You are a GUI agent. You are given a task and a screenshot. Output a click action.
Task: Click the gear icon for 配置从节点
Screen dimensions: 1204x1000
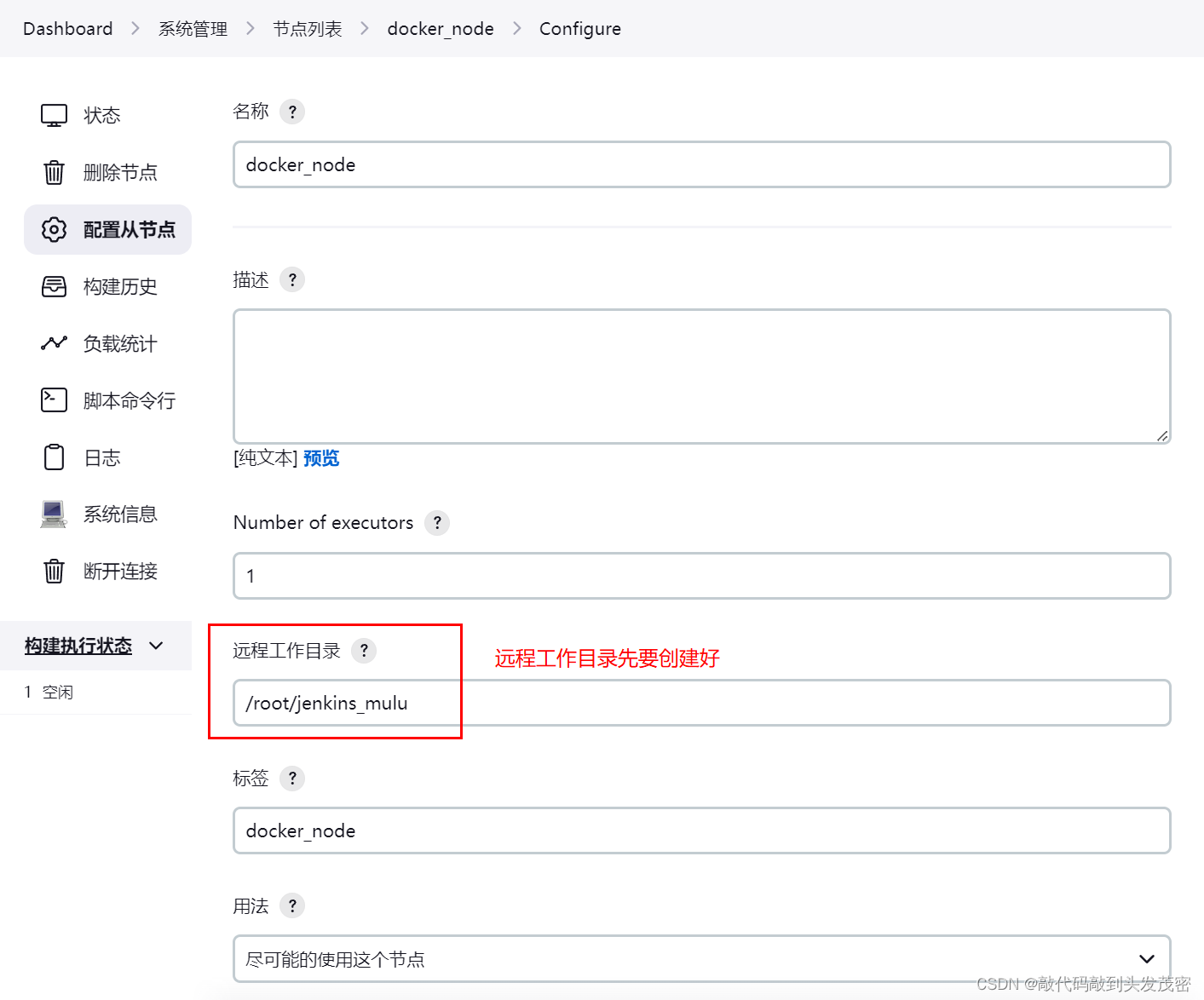[x=54, y=229]
